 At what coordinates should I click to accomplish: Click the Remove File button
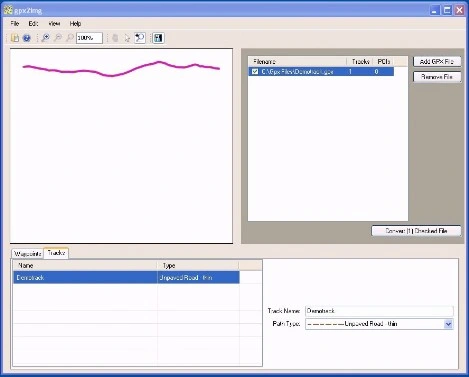pos(437,77)
